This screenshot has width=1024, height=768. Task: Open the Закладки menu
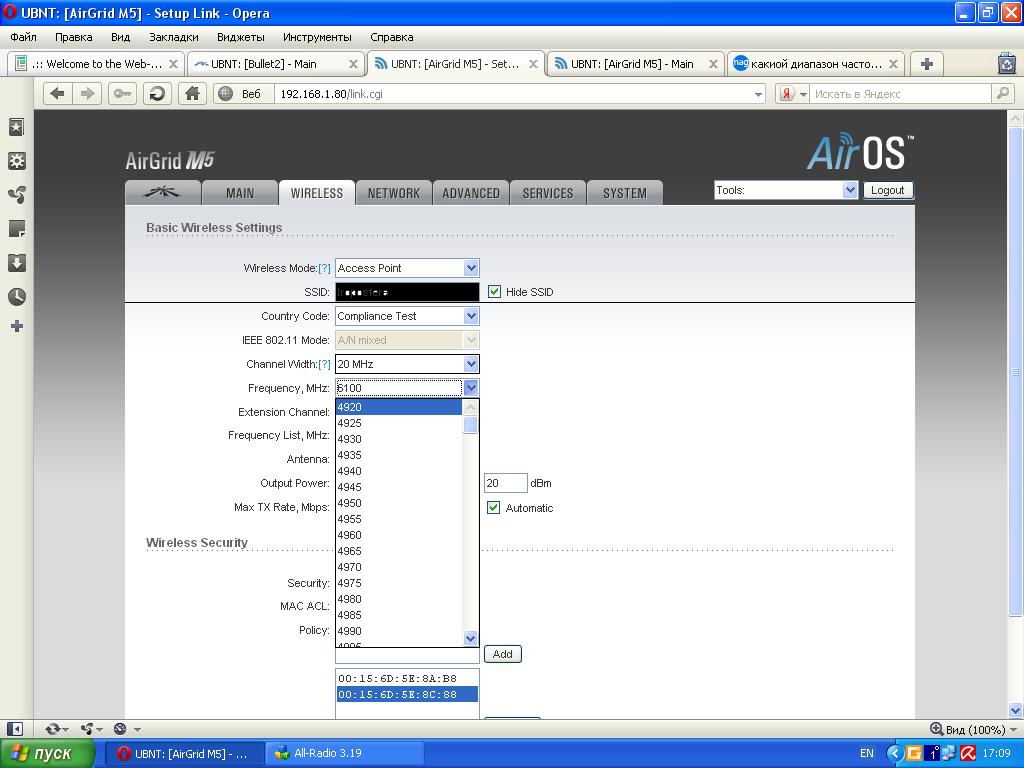(173, 37)
